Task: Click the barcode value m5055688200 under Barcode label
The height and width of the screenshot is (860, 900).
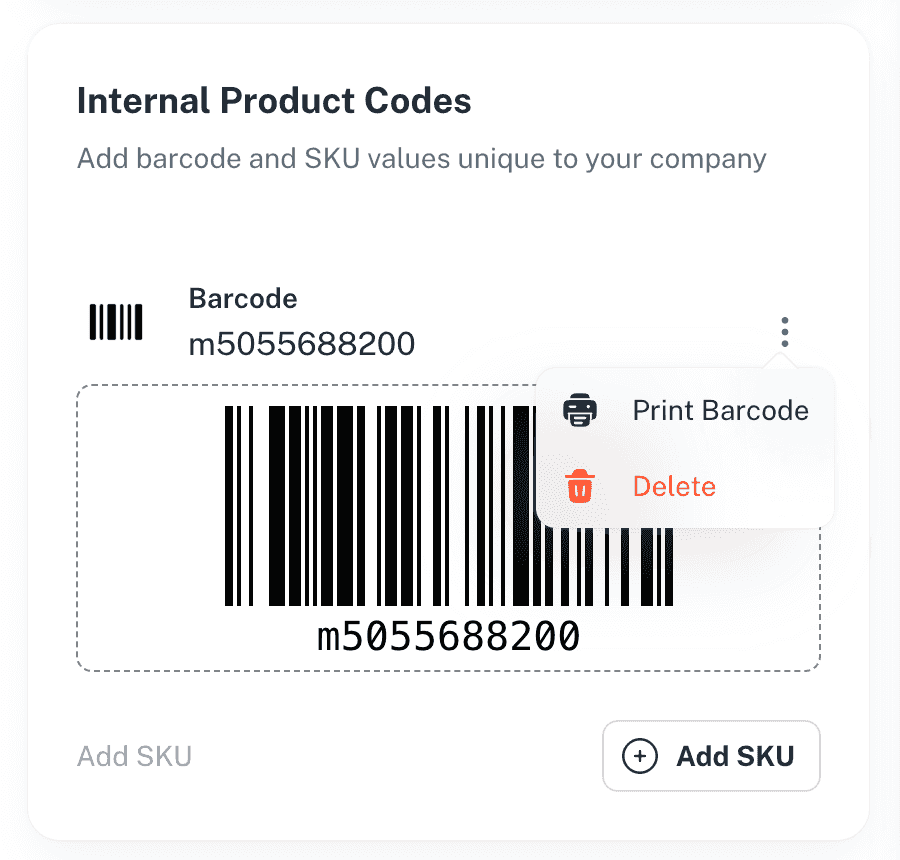Action: pos(301,343)
